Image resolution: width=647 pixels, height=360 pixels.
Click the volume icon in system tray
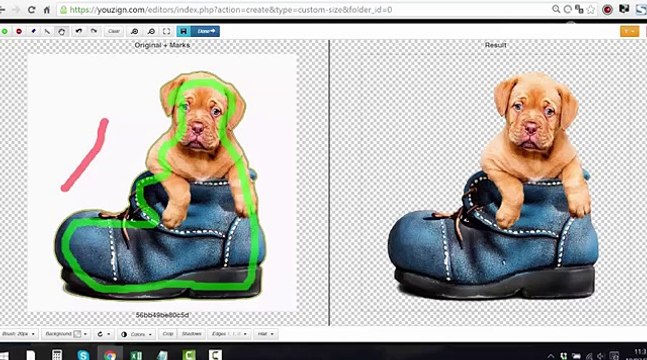pos(600,356)
